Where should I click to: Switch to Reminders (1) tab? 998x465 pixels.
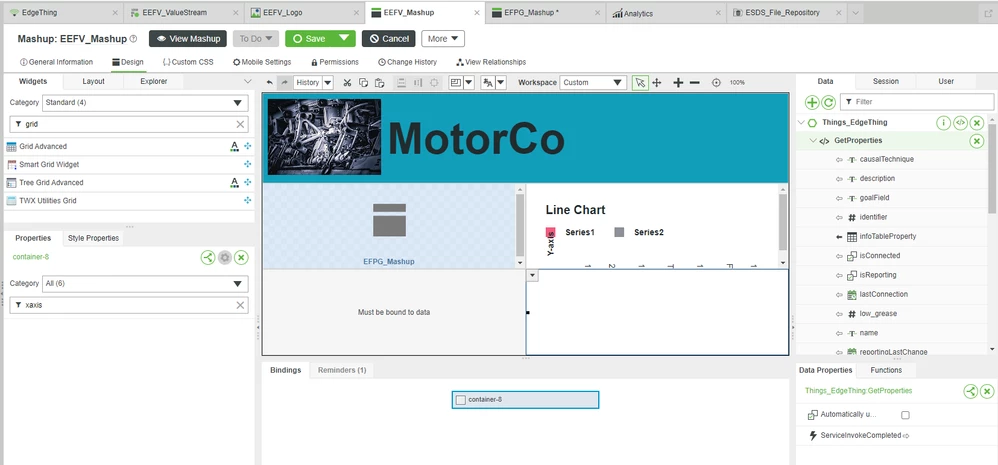click(342, 370)
